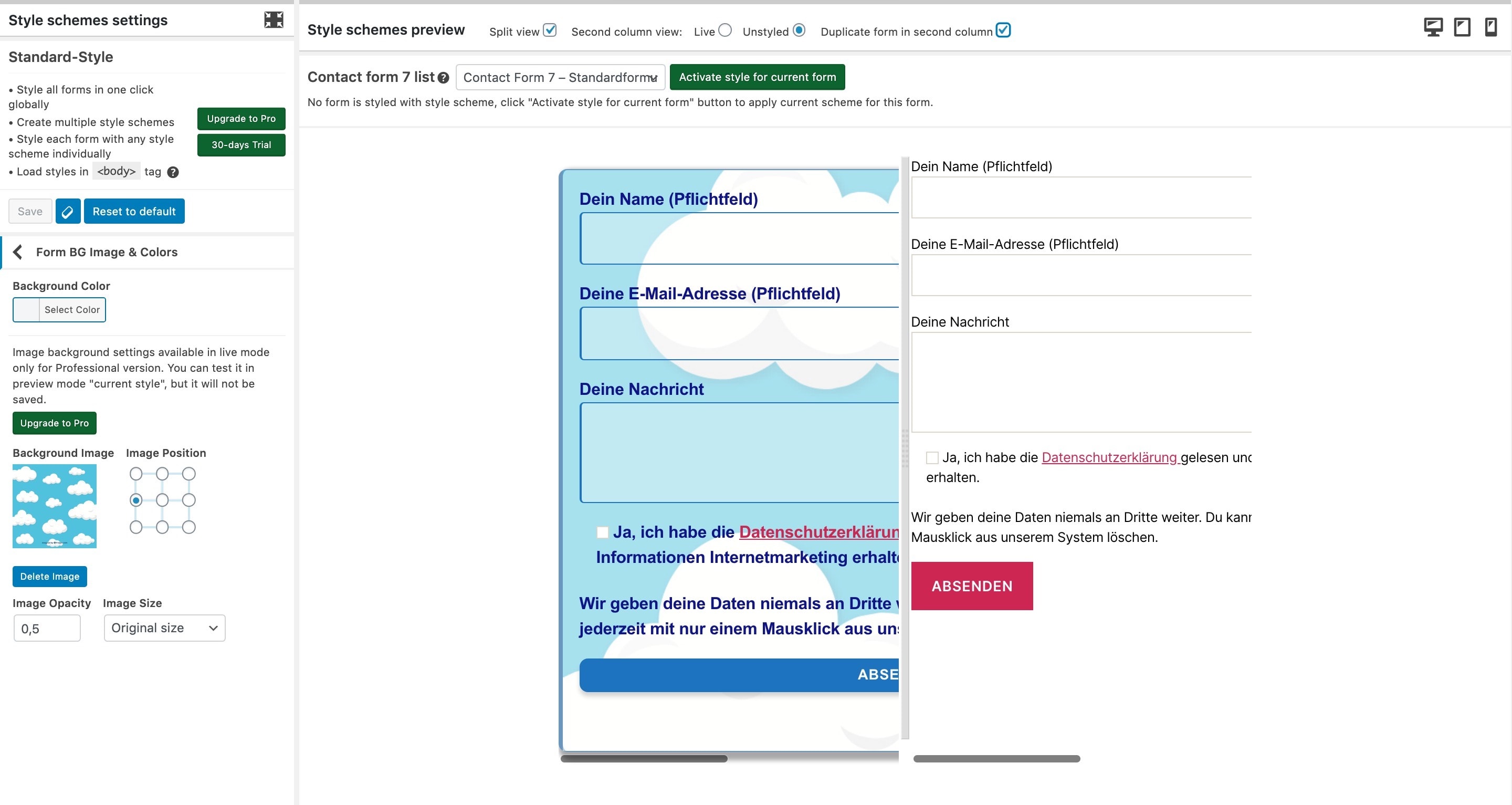Click the tablet view icon top right
1512x805 pixels.
point(1462,28)
